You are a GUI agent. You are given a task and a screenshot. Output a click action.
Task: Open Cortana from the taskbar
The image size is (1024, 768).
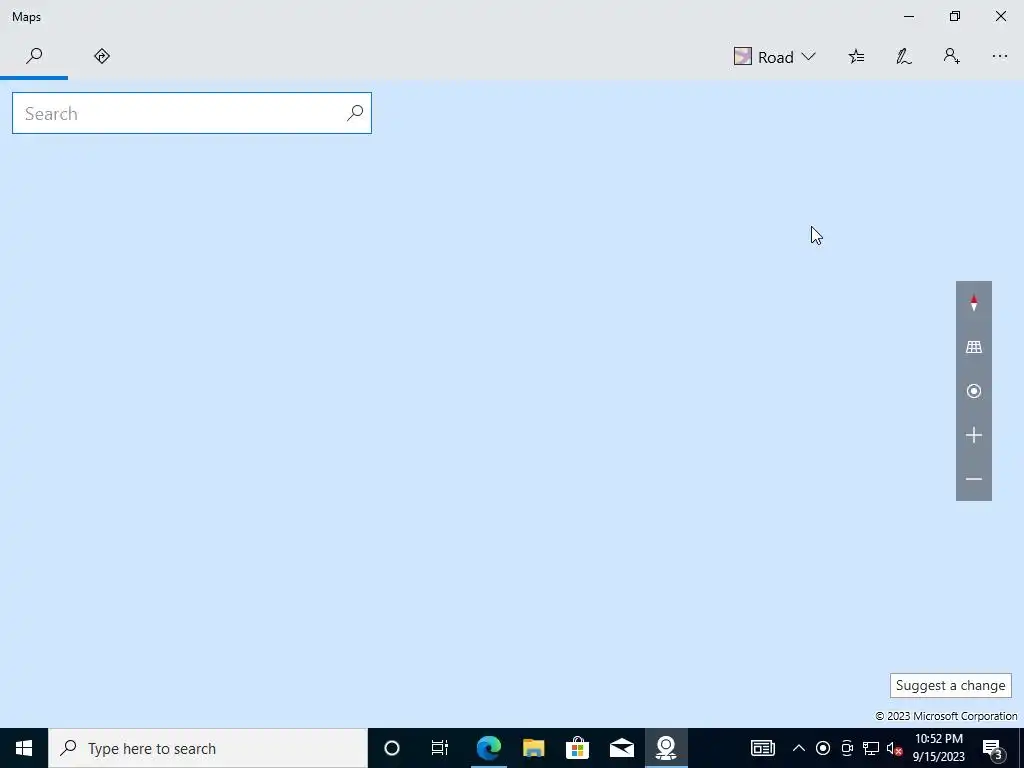[x=392, y=748]
